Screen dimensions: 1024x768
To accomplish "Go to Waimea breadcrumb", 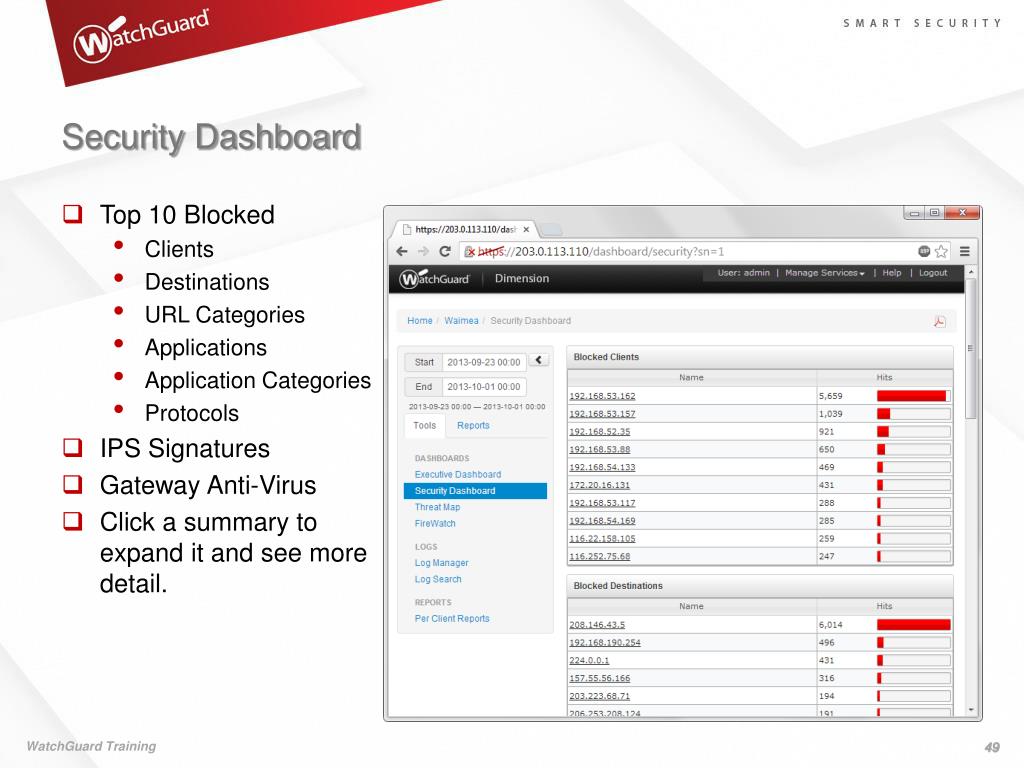I will [x=461, y=321].
